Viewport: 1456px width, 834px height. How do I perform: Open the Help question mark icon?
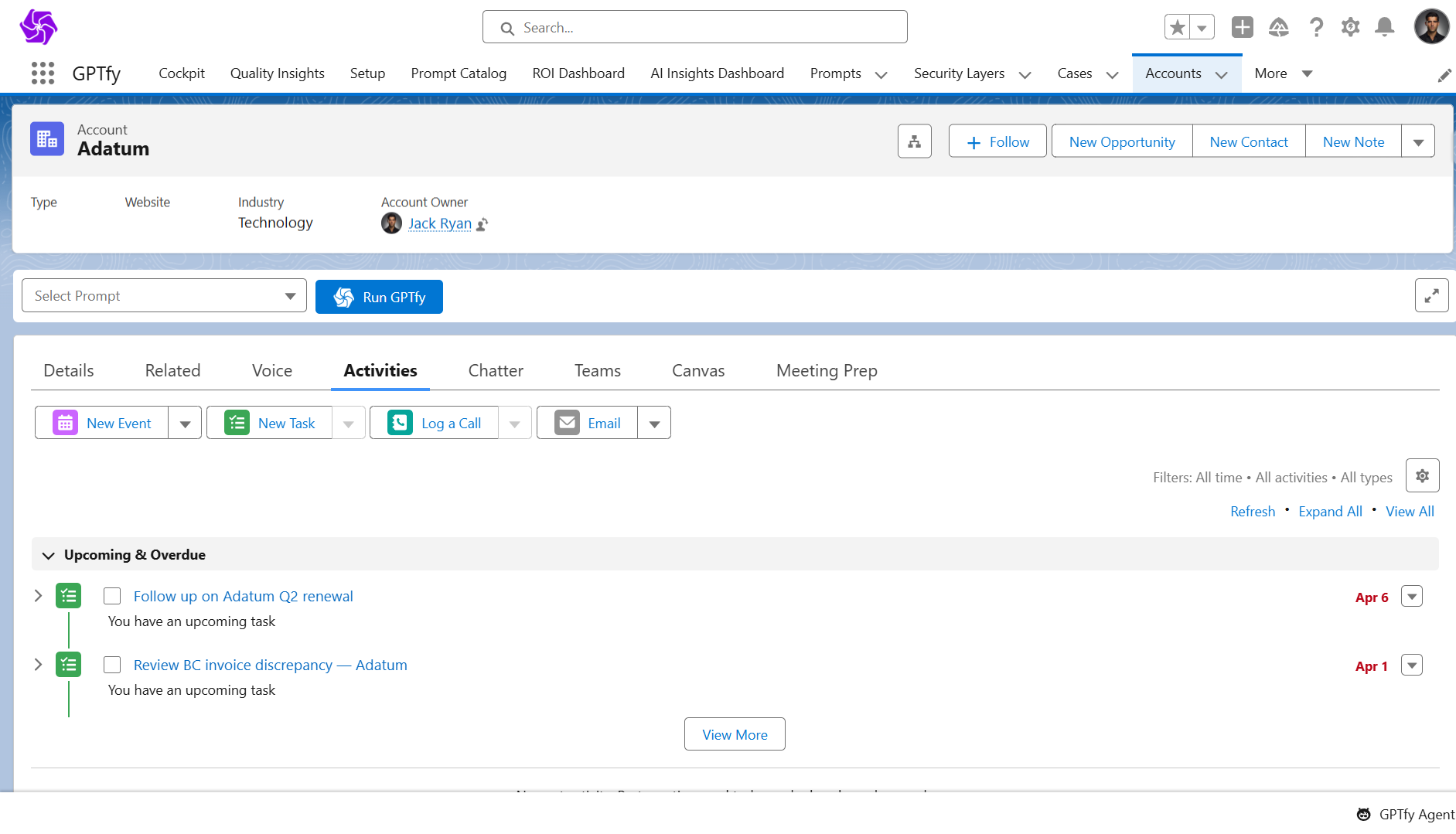click(1316, 27)
